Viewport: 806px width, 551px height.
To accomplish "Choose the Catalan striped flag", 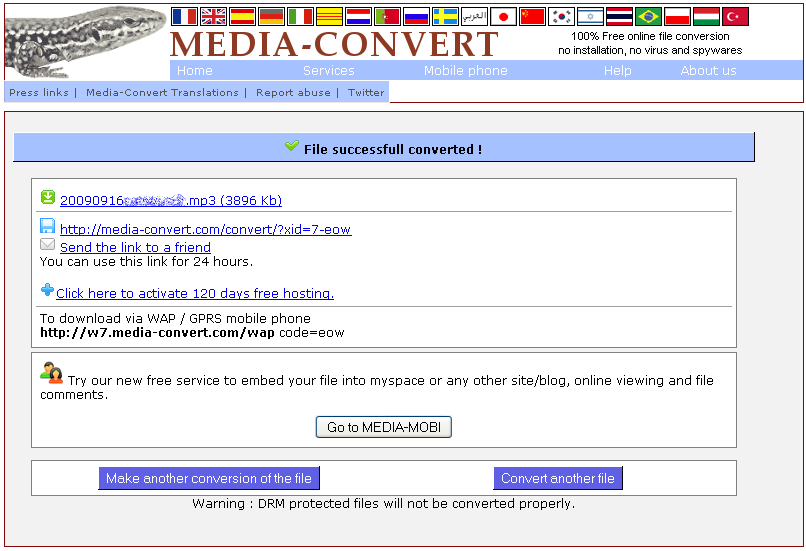I will pos(329,16).
